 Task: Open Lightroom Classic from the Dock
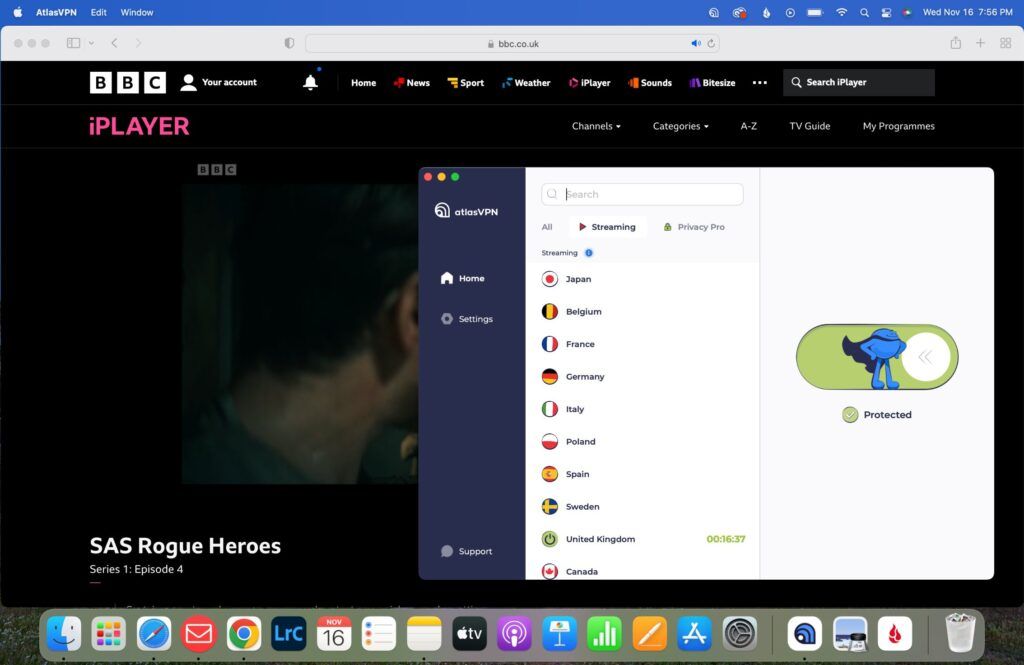pyautogui.click(x=288, y=633)
